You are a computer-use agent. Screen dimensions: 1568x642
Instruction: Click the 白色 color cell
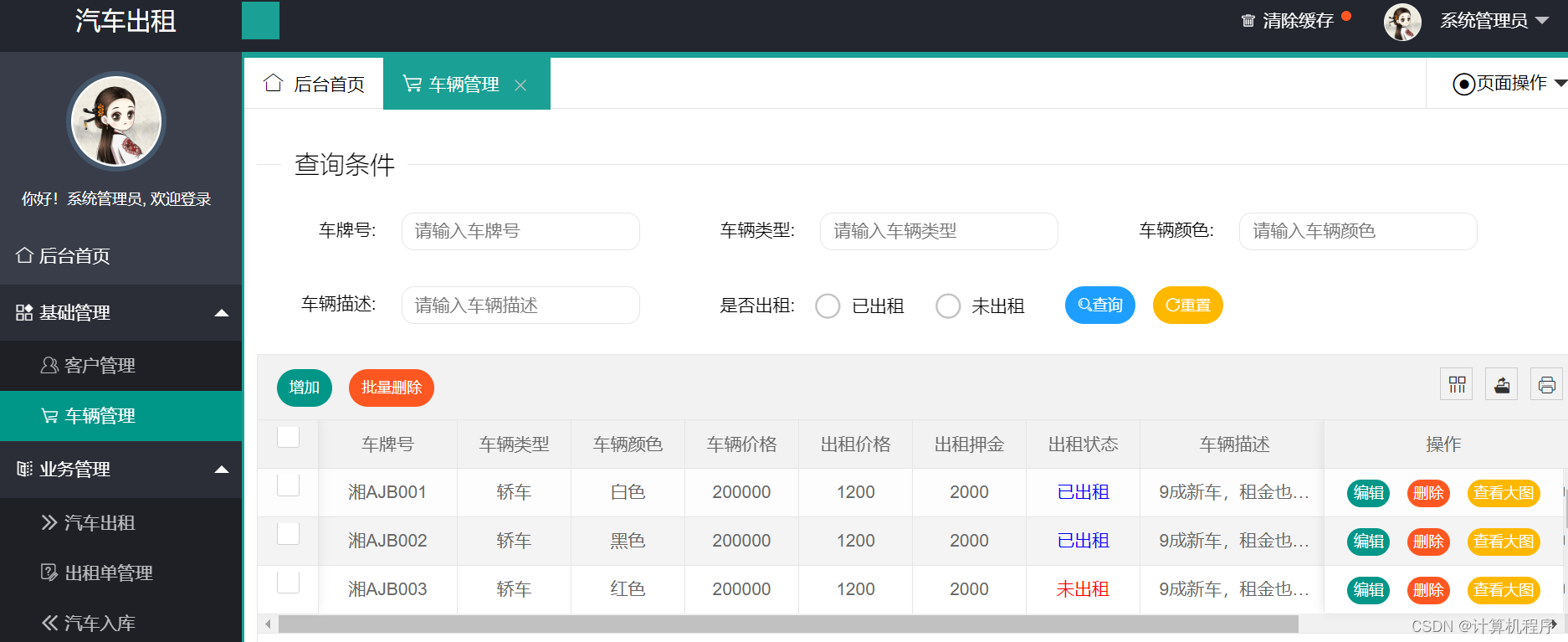628,492
